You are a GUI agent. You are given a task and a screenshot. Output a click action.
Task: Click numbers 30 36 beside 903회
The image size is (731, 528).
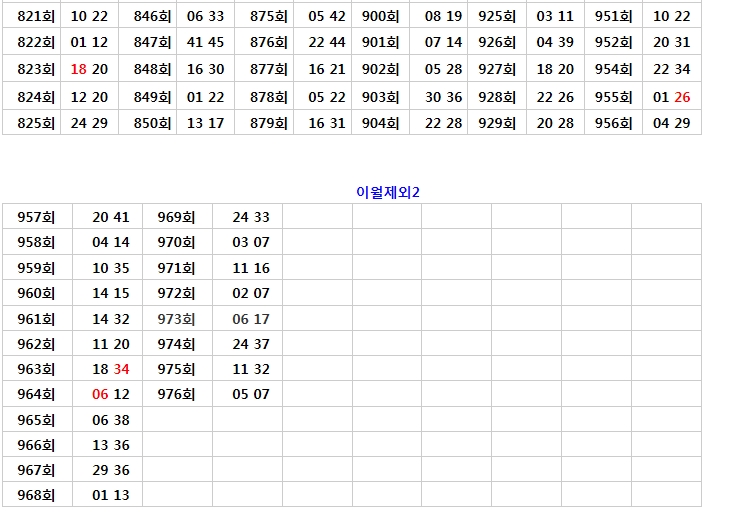click(443, 97)
